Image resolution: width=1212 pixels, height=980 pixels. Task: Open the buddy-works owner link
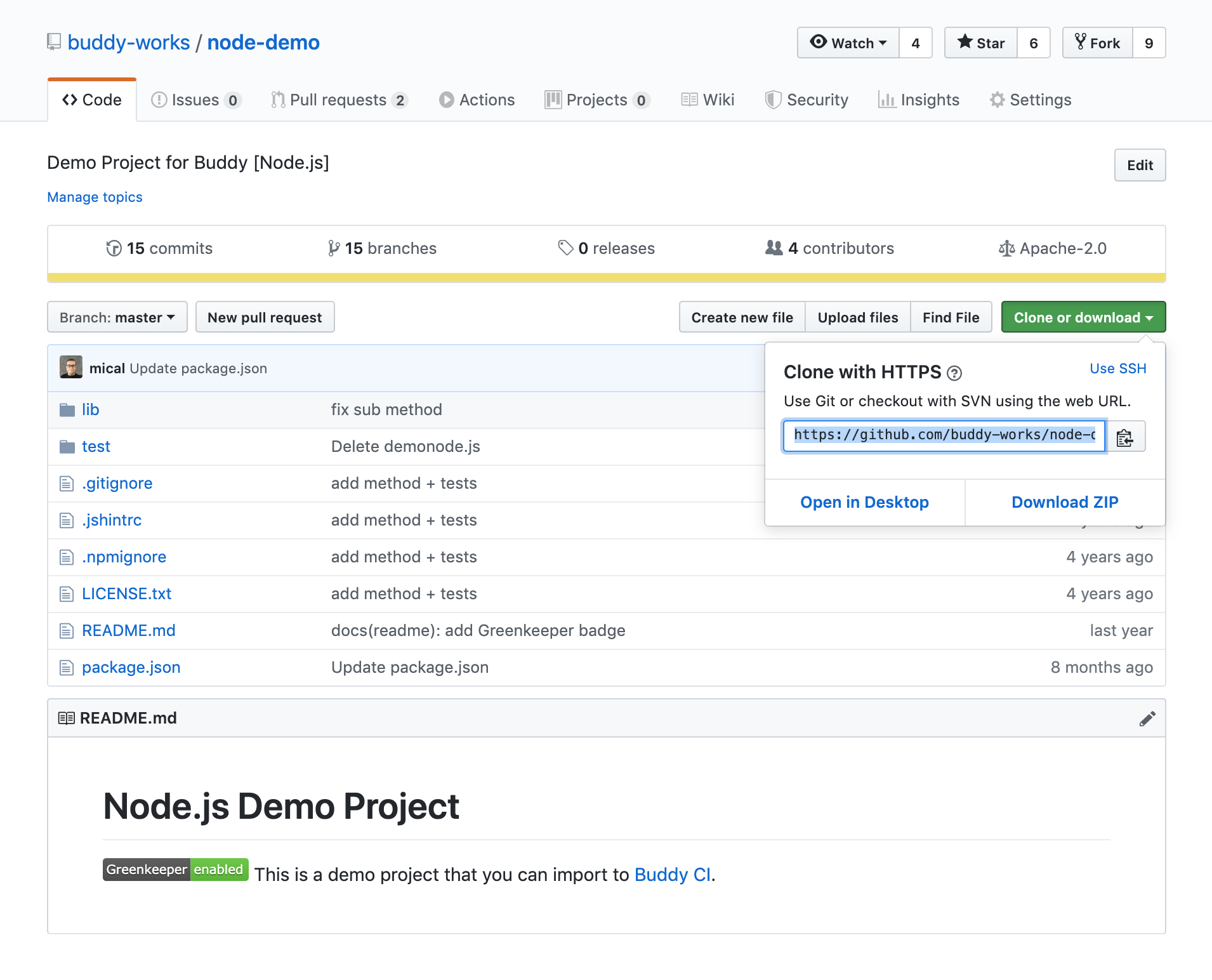click(129, 43)
